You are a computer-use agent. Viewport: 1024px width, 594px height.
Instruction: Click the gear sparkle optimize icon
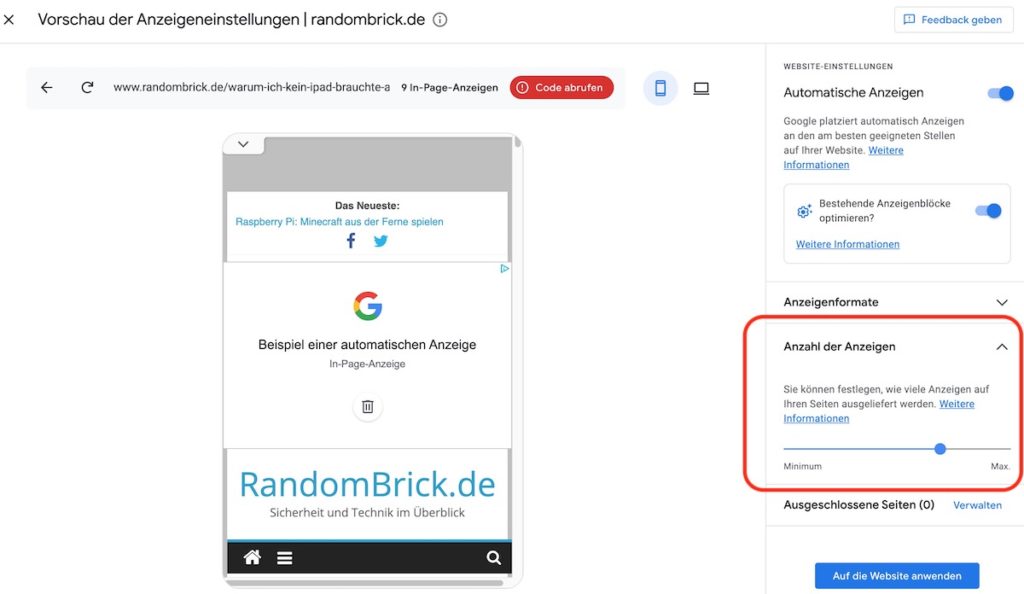pyautogui.click(x=804, y=211)
